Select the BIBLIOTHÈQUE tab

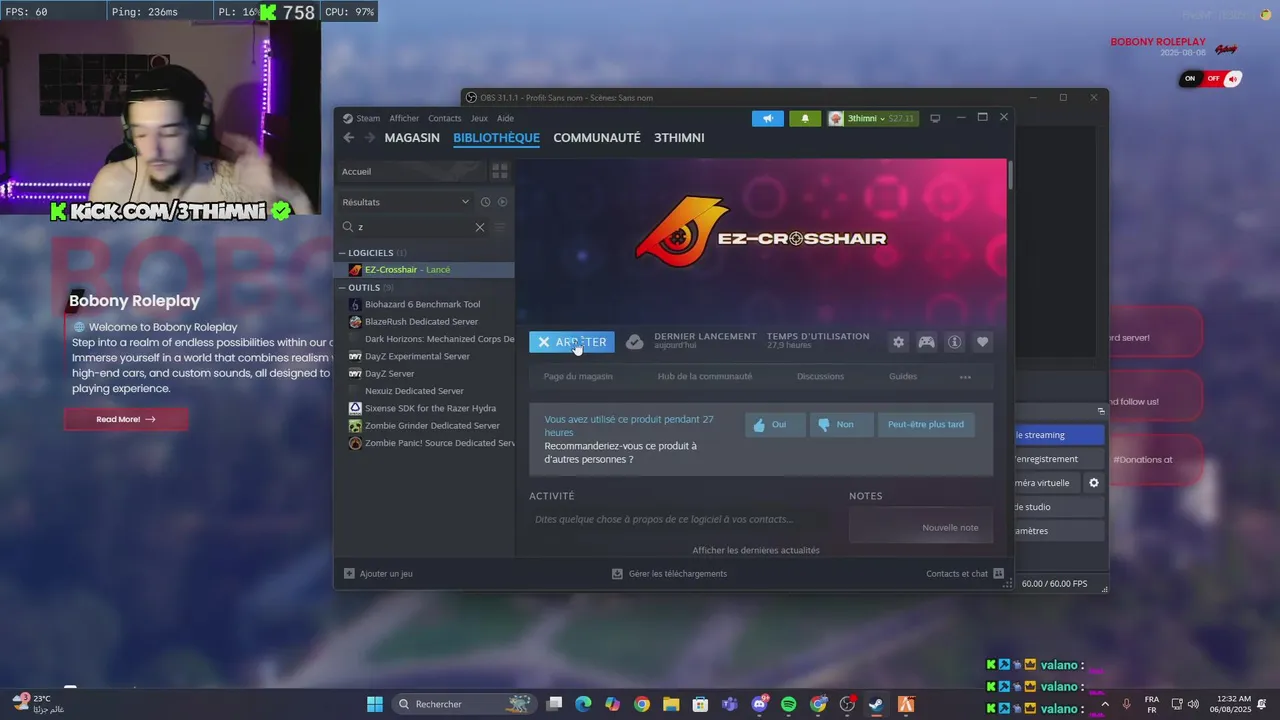click(496, 138)
